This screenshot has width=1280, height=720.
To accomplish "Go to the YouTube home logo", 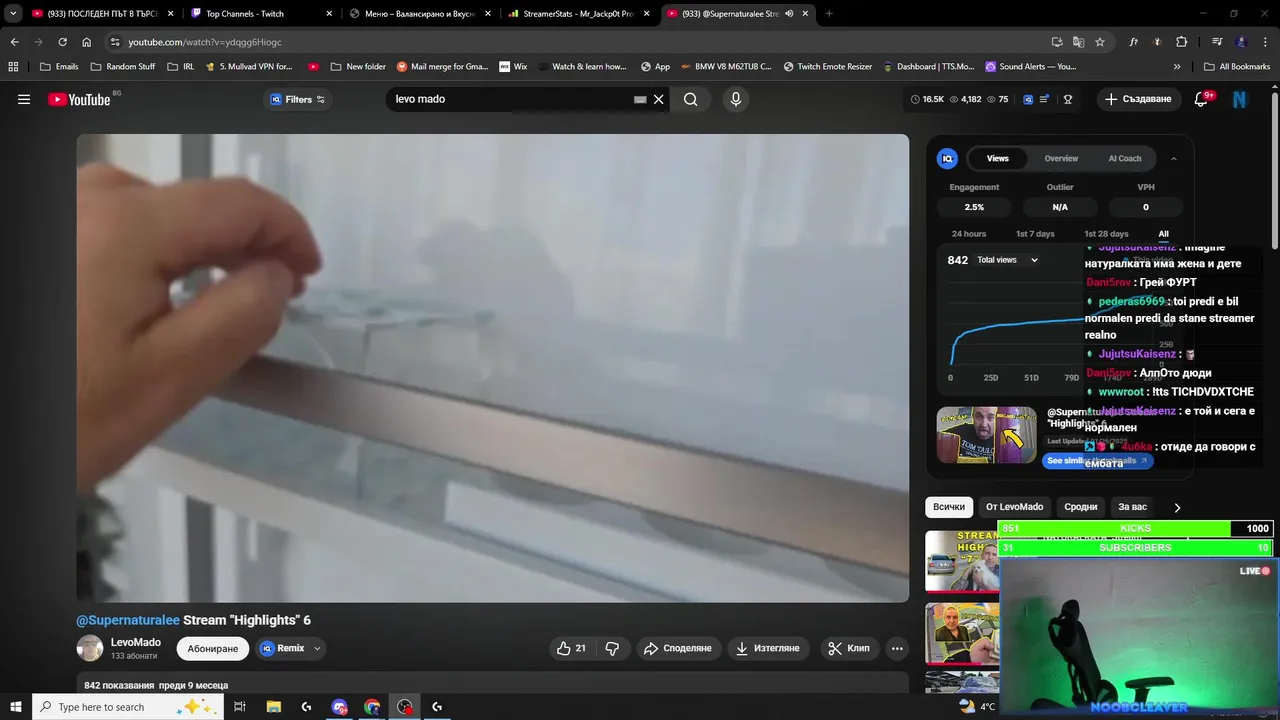I will [x=79, y=99].
